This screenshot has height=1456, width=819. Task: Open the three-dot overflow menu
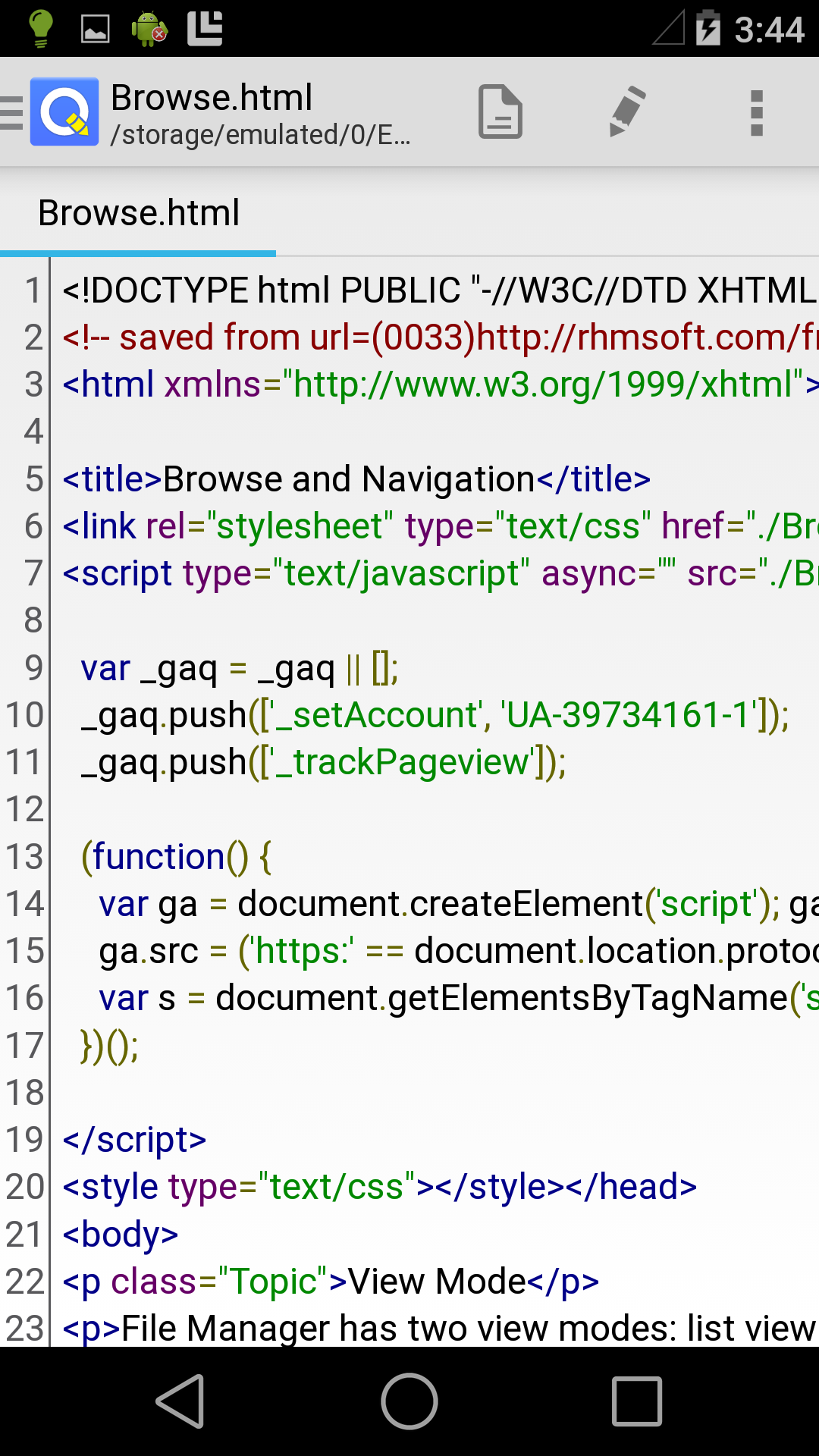pos(756,112)
